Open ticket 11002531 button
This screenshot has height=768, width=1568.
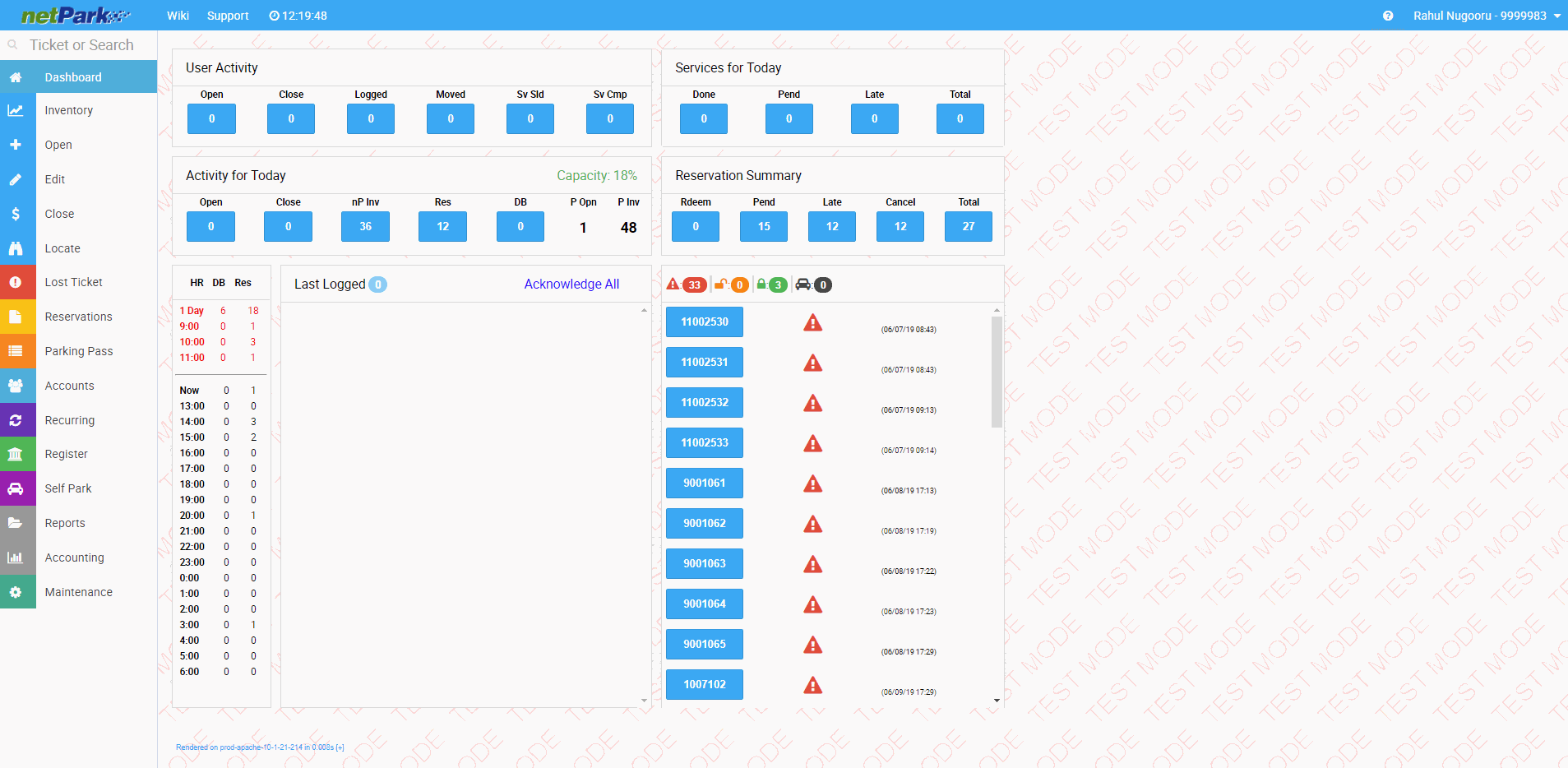705,363
